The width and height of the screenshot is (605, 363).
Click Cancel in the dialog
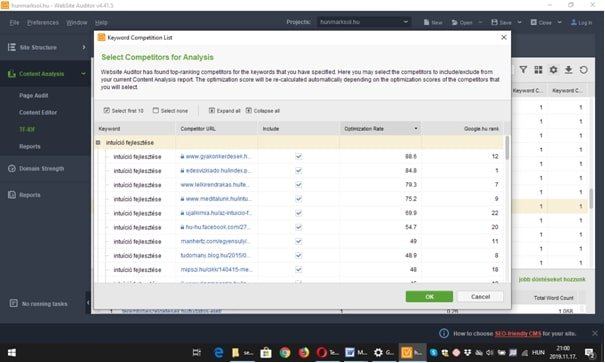pyautogui.click(x=480, y=296)
